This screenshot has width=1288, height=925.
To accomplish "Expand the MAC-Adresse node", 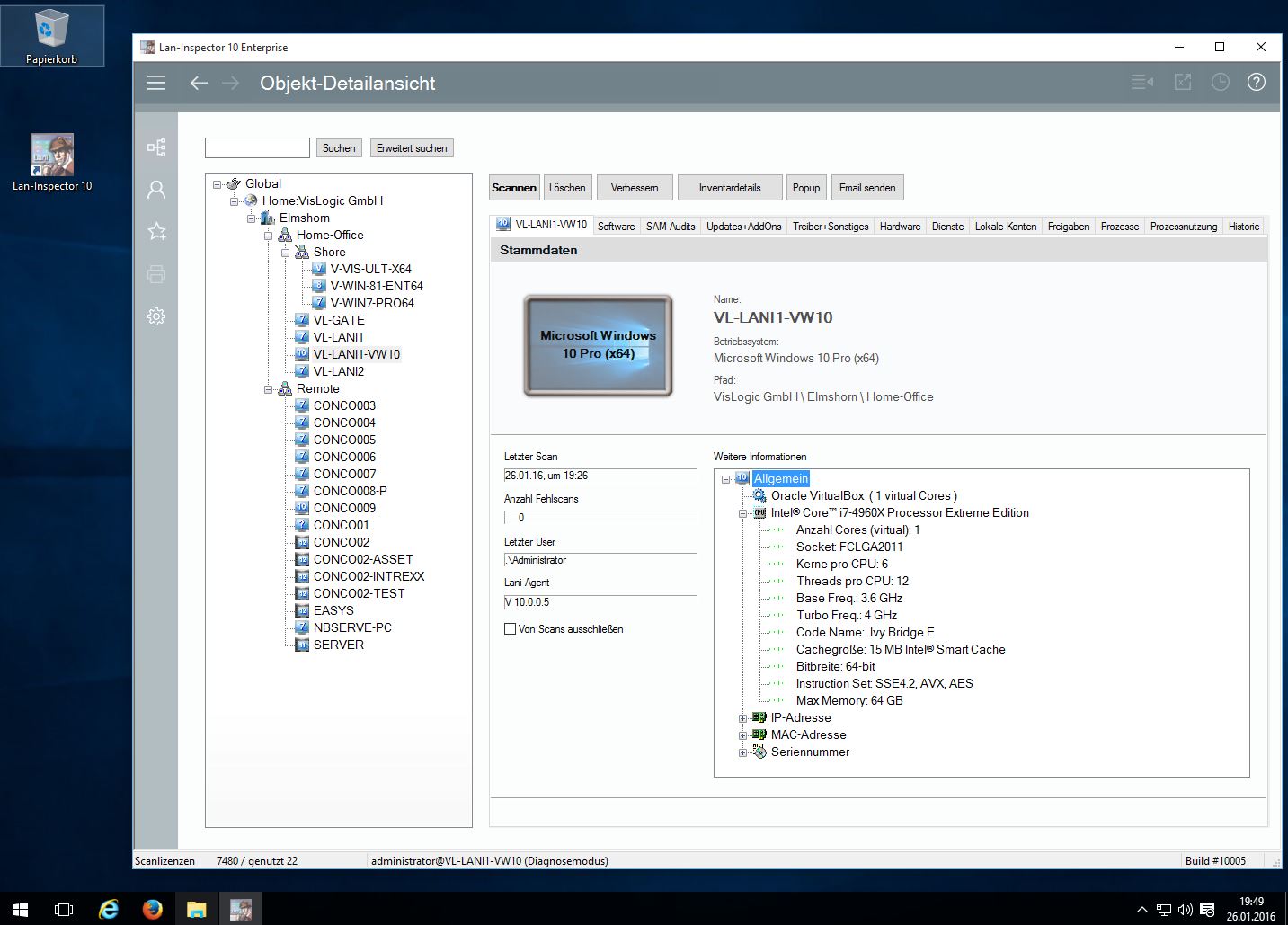I will [x=743, y=735].
